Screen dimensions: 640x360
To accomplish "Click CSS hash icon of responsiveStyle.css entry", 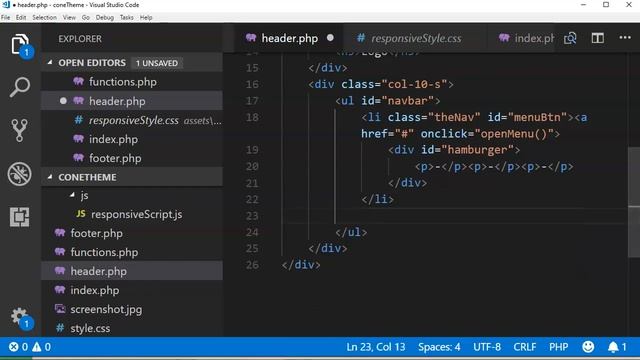I will [x=78, y=120].
